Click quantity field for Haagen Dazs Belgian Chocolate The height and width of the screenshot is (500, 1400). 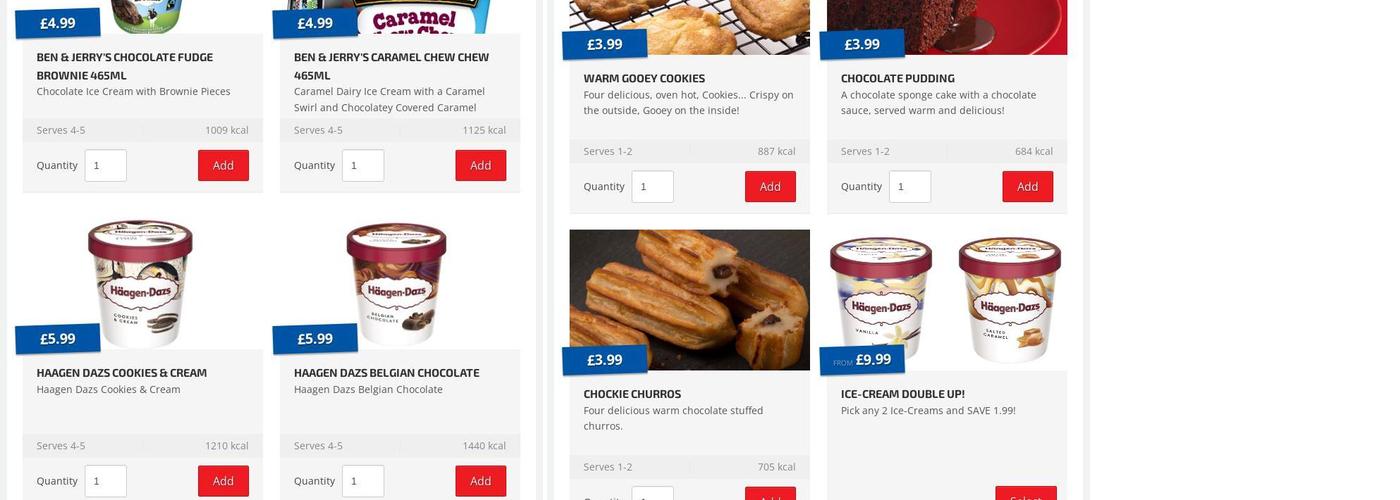tap(363, 481)
